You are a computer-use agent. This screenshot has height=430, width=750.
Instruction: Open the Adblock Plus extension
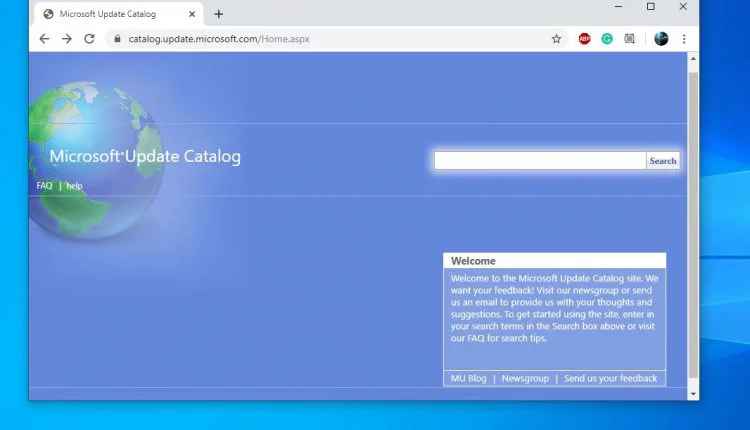[x=584, y=39]
